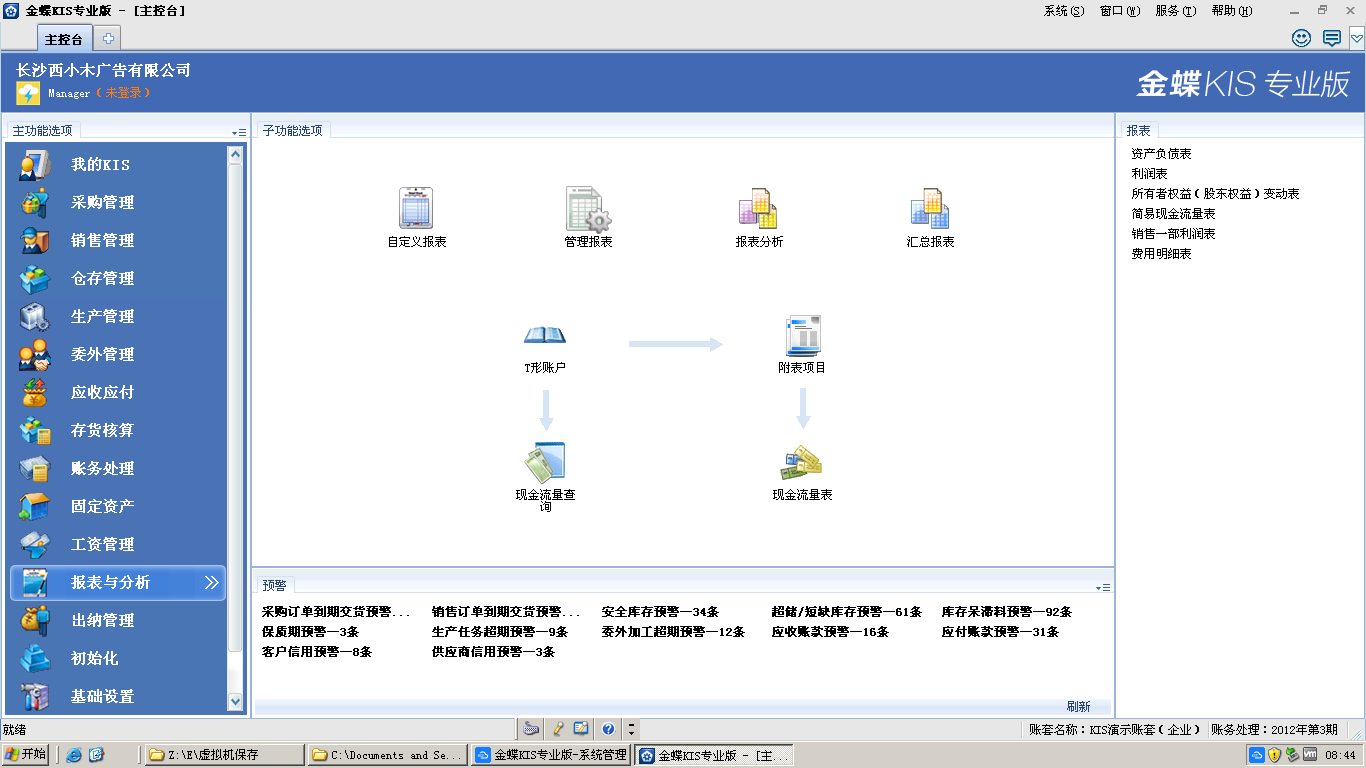
Task: Open the T形账户 T-account icon
Action: [545, 336]
